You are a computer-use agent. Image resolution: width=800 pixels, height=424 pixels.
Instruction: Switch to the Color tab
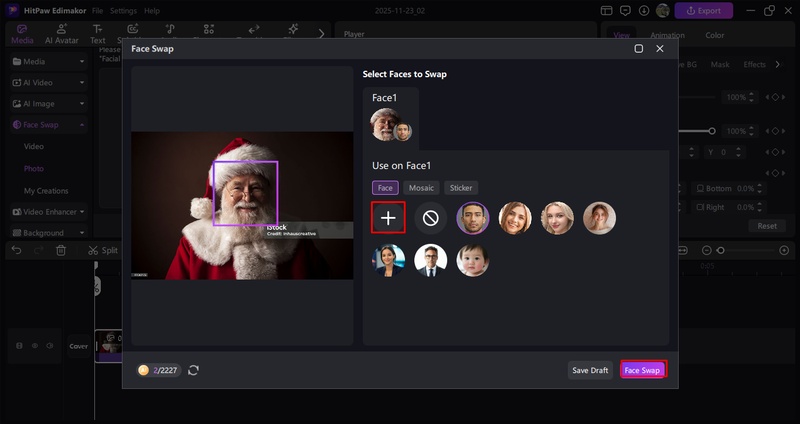pyautogui.click(x=715, y=35)
